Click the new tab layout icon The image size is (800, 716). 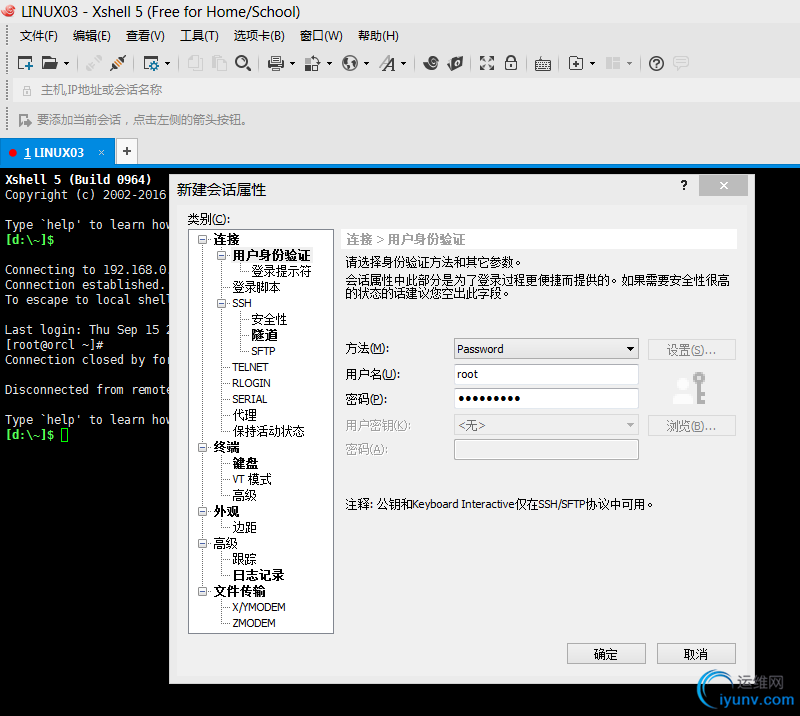pos(576,63)
